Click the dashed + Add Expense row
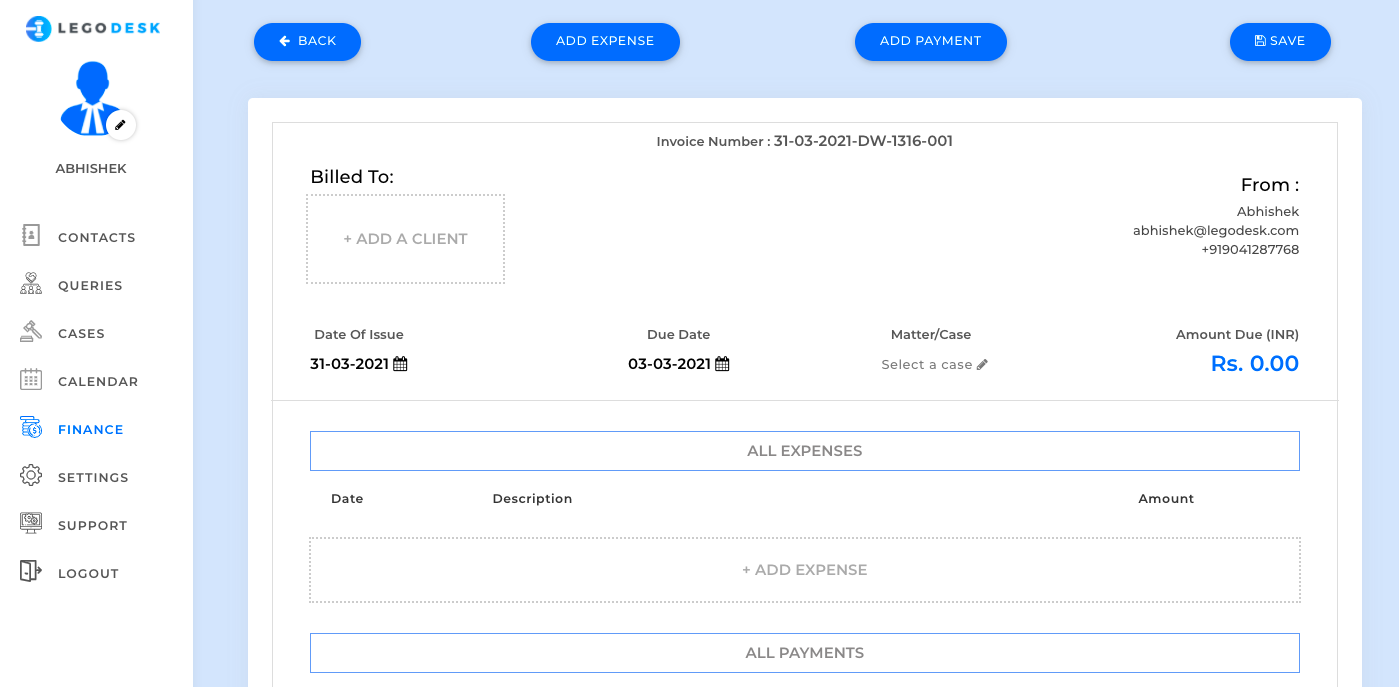This screenshot has width=1399, height=687. 804,570
